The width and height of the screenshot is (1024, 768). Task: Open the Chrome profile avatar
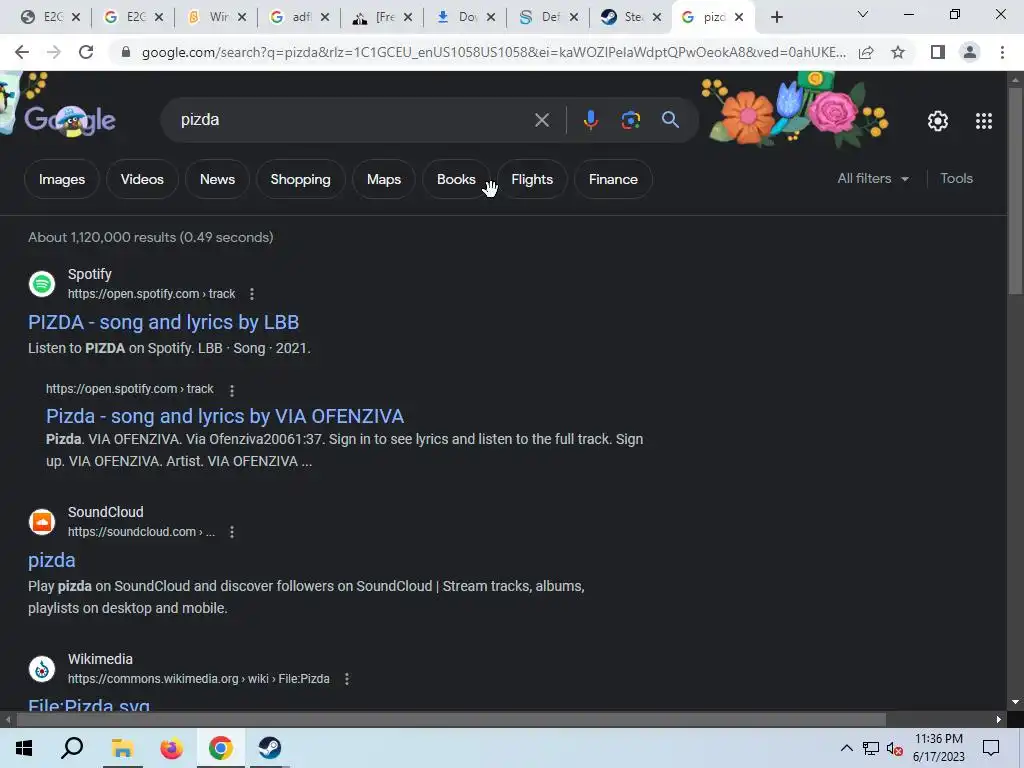[970, 52]
